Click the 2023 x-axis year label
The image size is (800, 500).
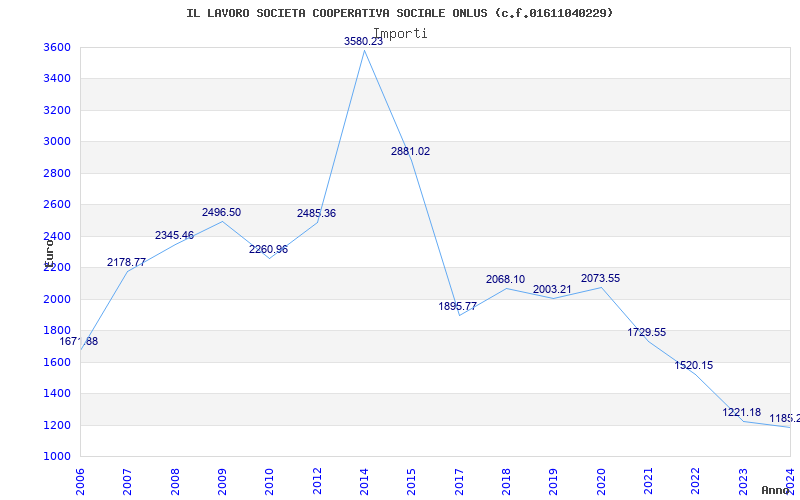pyautogui.click(x=743, y=481)
